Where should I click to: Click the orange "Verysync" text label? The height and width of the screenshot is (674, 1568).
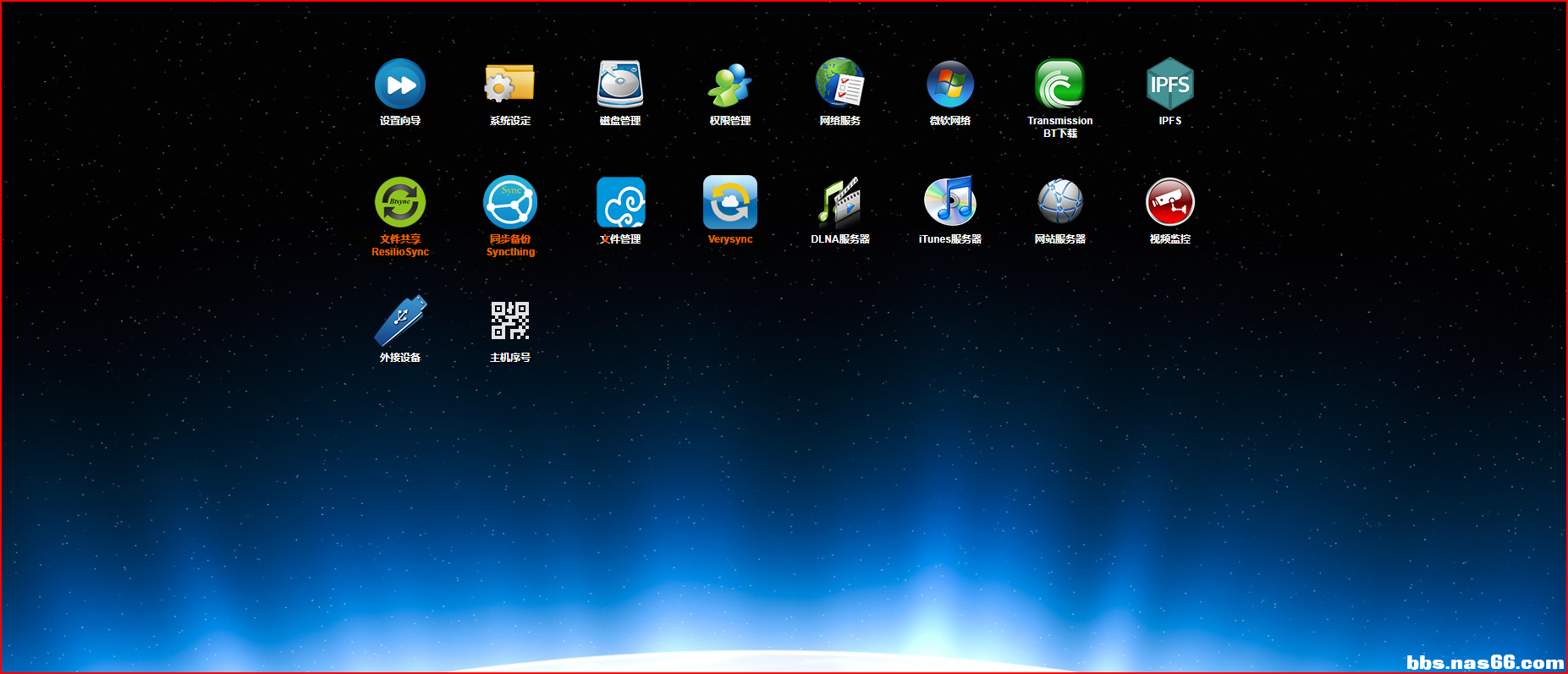(x=730, y=239)
